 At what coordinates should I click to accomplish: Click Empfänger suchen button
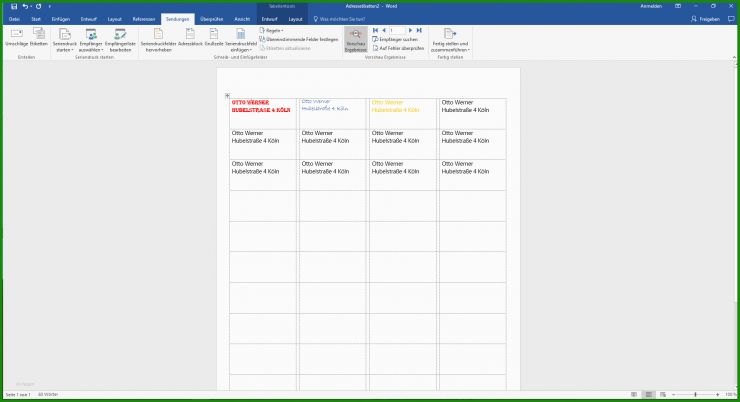point(398,39)
